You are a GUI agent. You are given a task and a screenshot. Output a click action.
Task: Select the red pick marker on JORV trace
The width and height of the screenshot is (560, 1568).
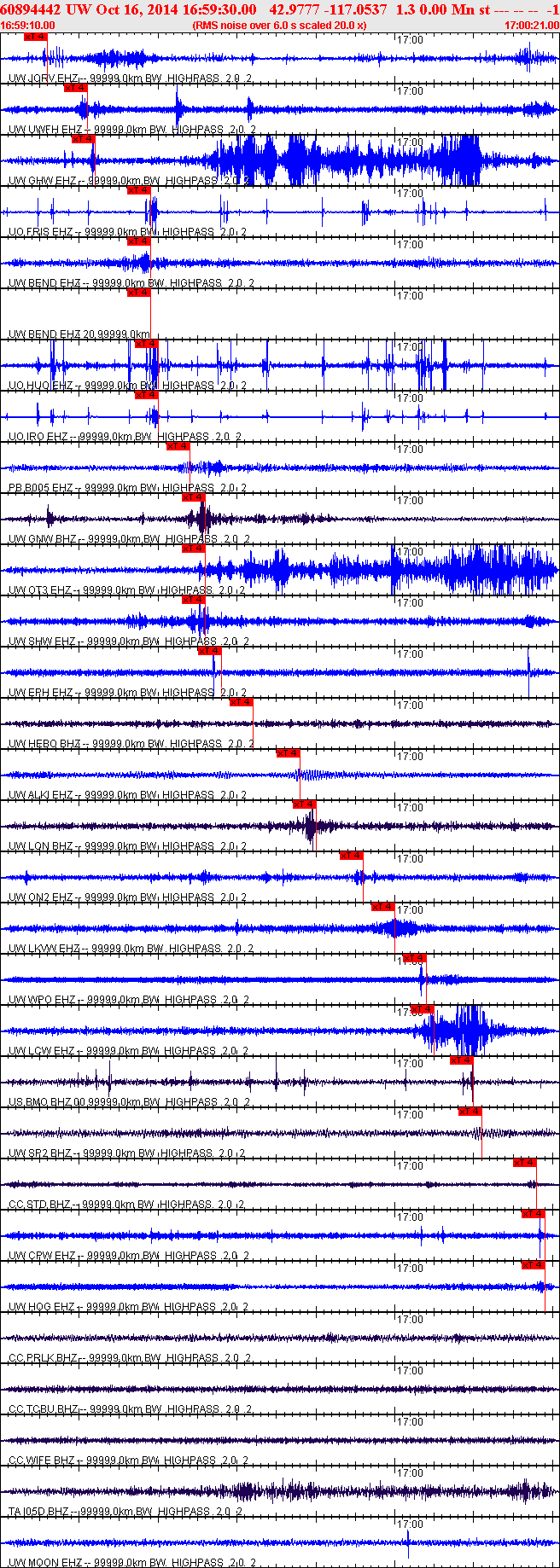(36, 37)
